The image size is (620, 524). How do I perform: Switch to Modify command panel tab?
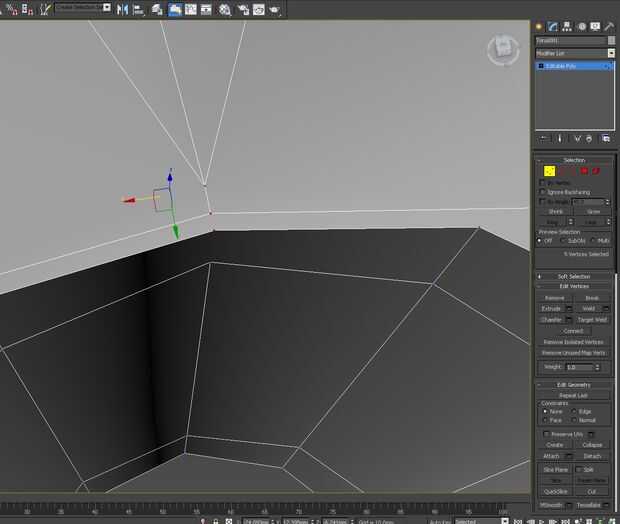tap(552, 26)
